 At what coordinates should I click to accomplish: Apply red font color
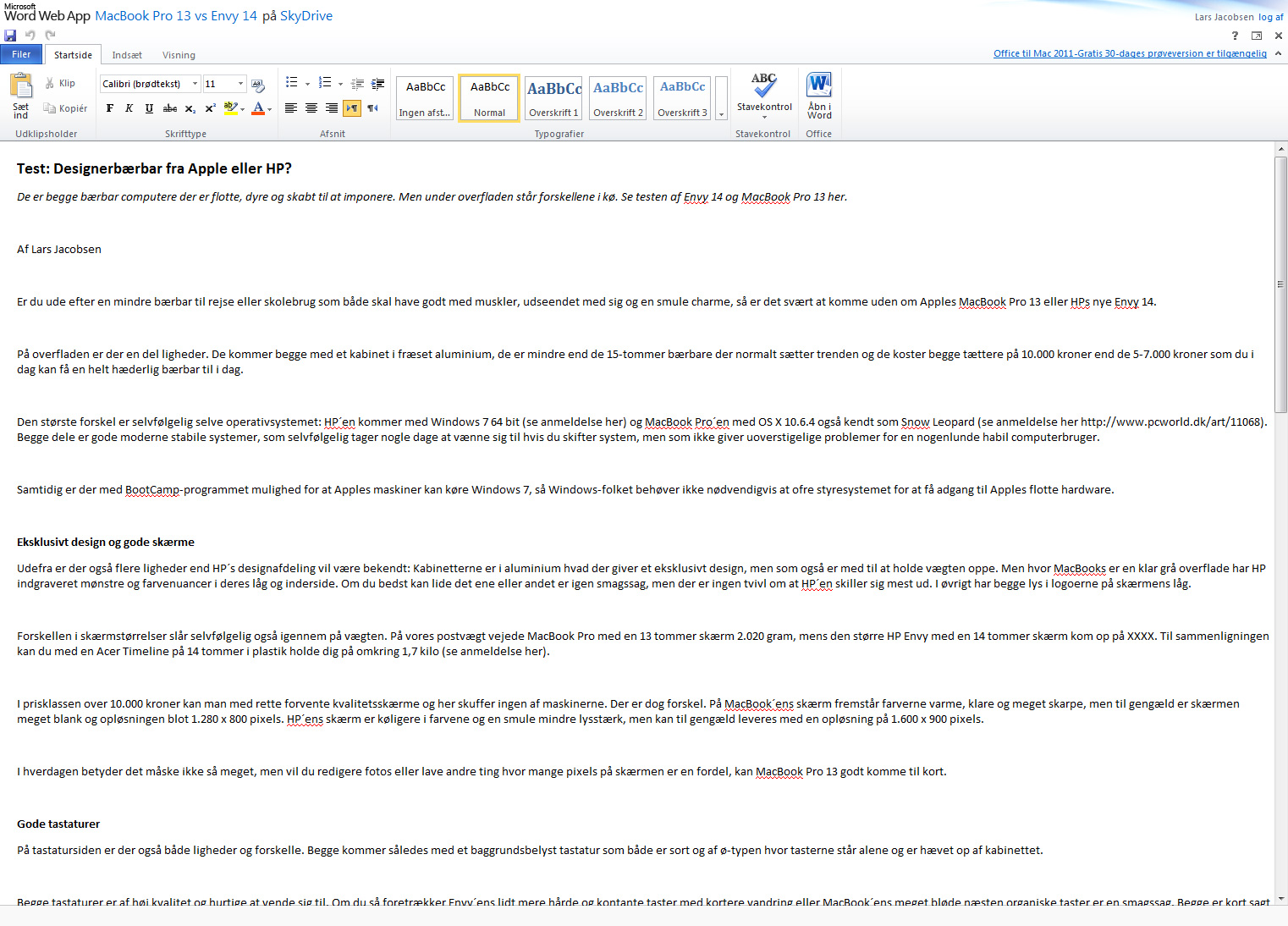click(258, 108)
